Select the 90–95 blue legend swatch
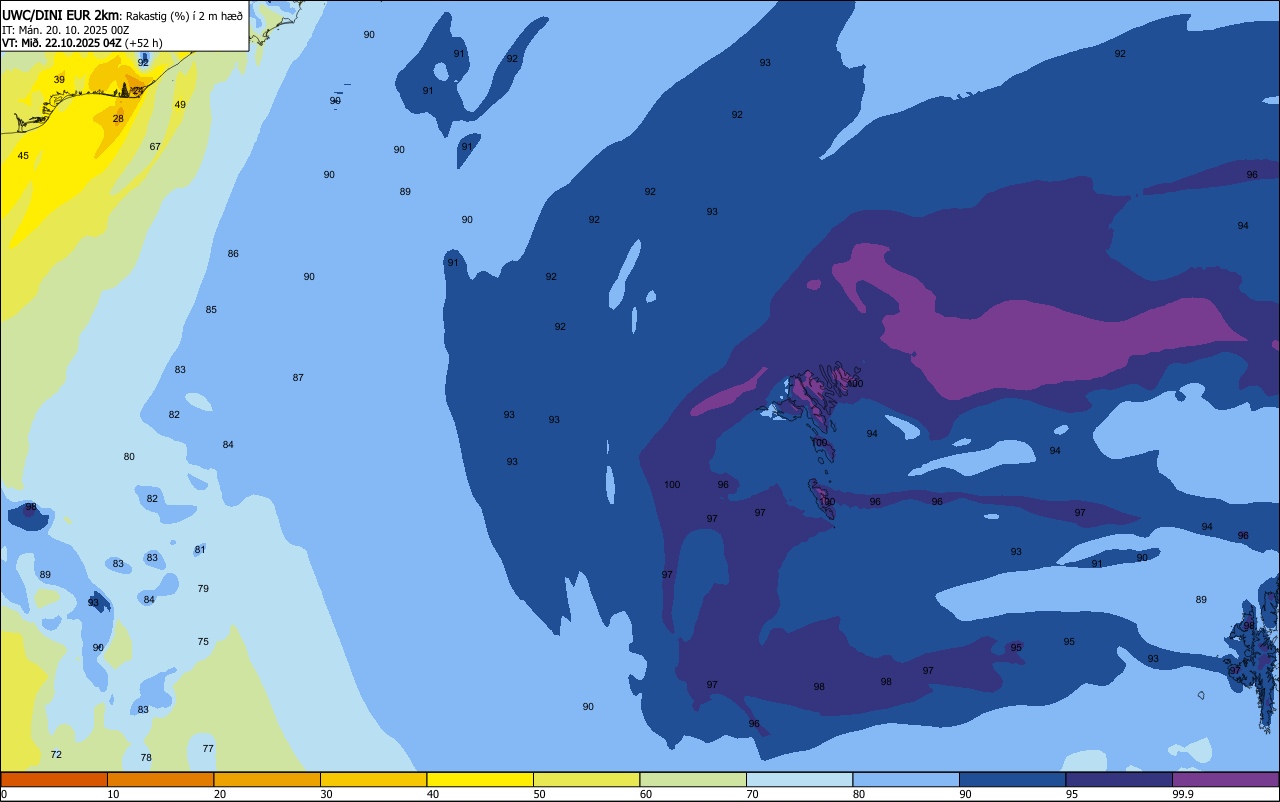 tap(1012, 779)
